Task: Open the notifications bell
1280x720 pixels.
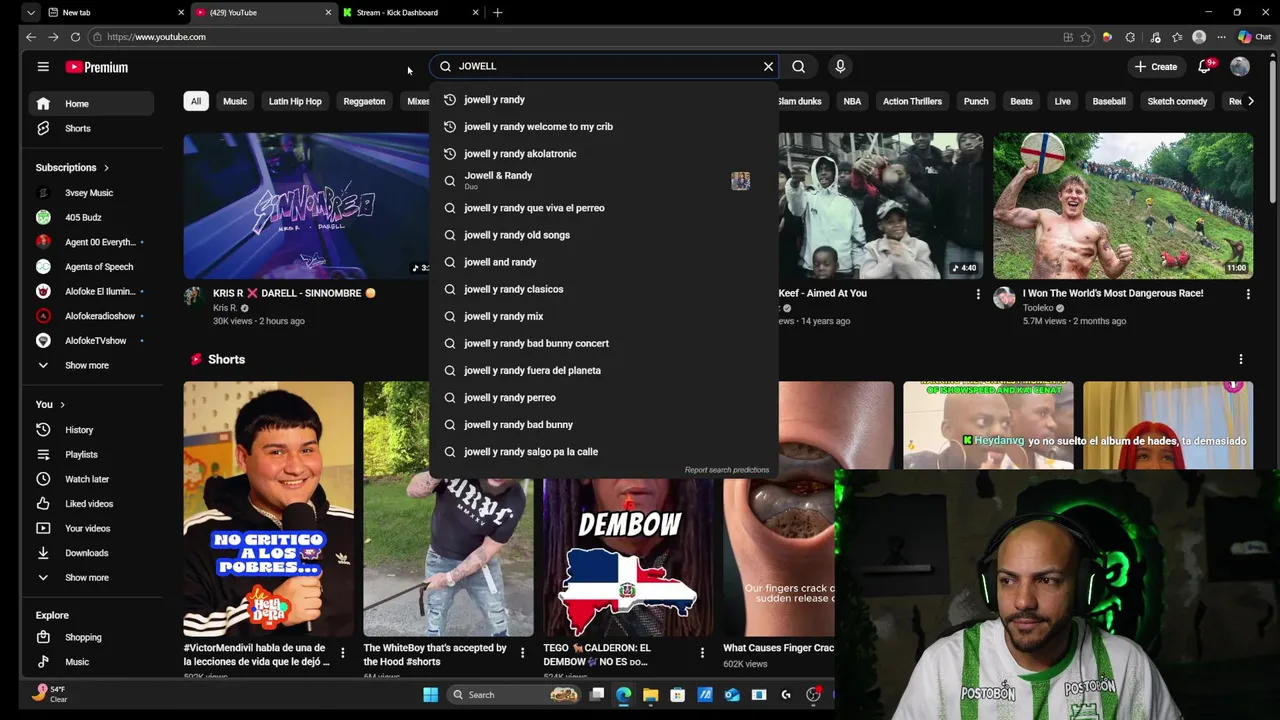Action: pos(1205,67)
